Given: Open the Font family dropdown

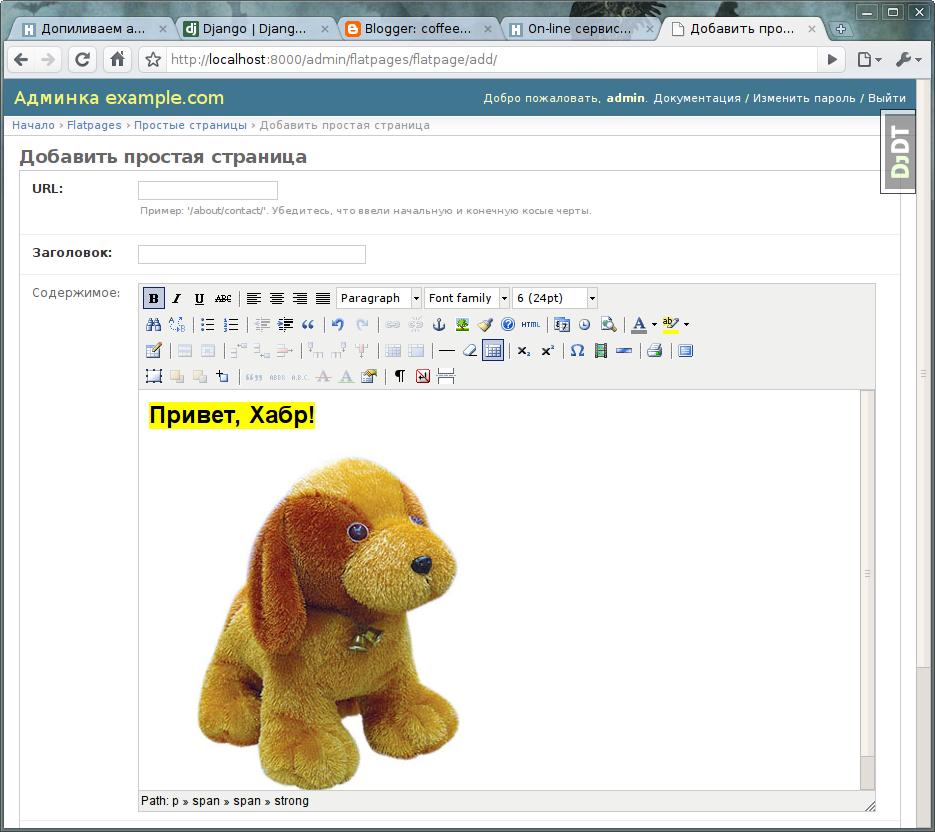Looking at the screenshot, I should pyautogui.click(x=467, y=298).
